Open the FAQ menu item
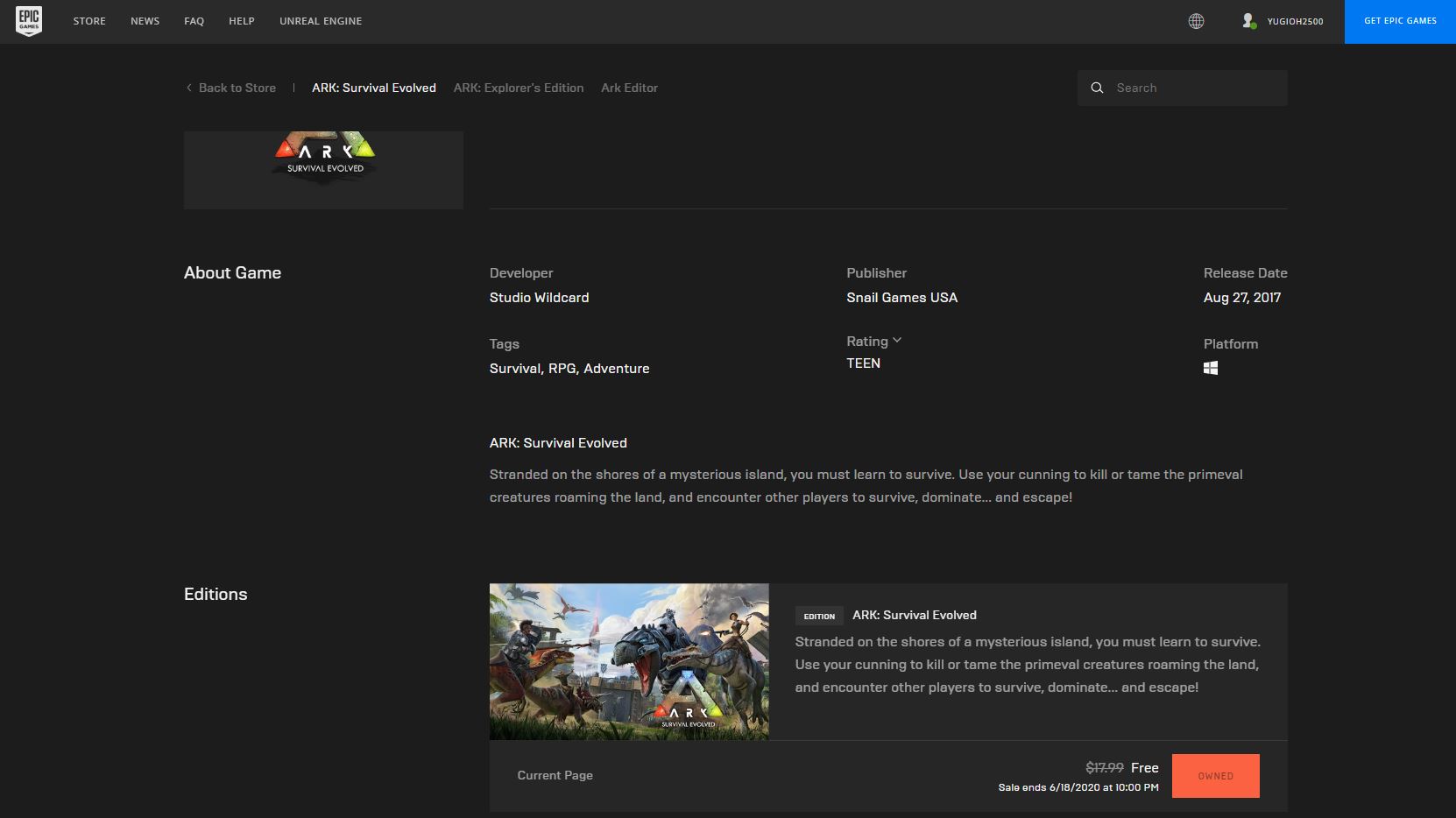This screenshot has width=1456, height=818. click(194, 21)
